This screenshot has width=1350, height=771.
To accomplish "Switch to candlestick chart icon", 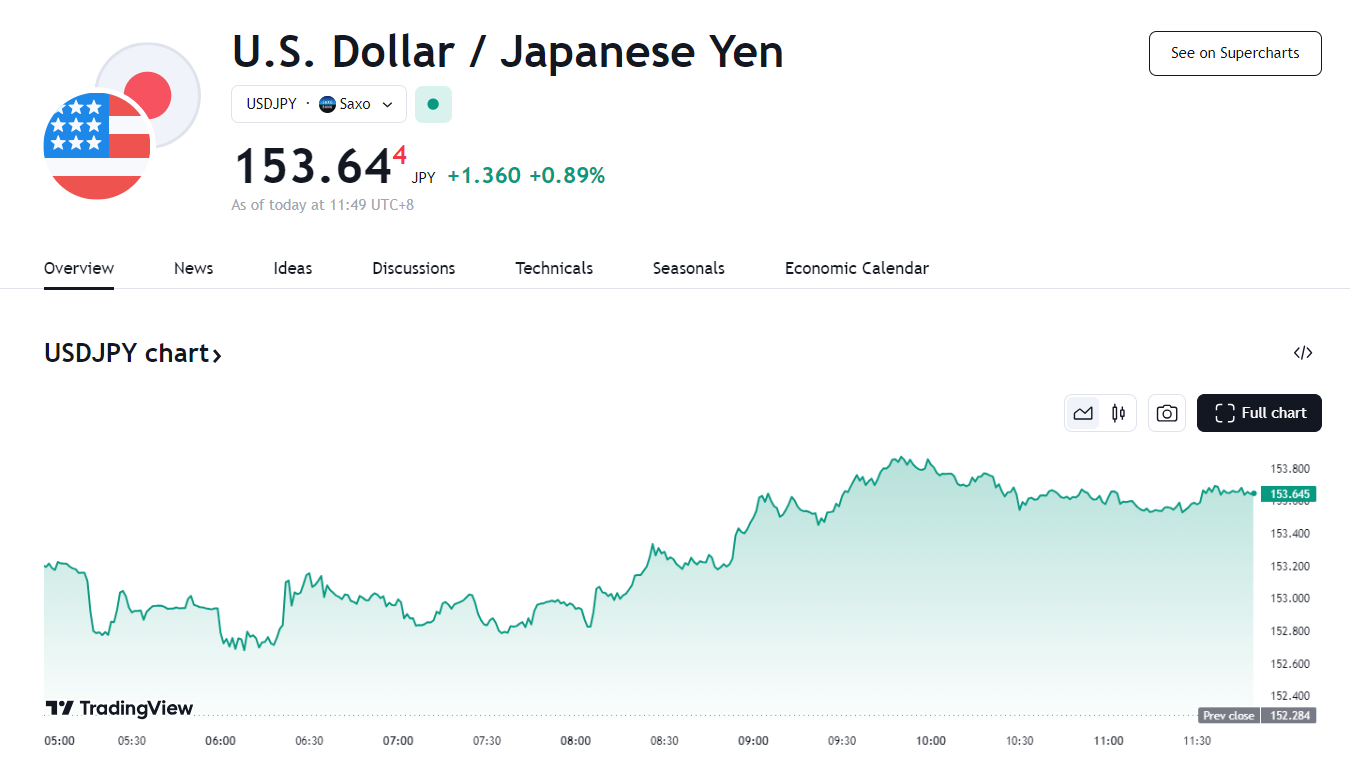I will [x=1118, y=413].
